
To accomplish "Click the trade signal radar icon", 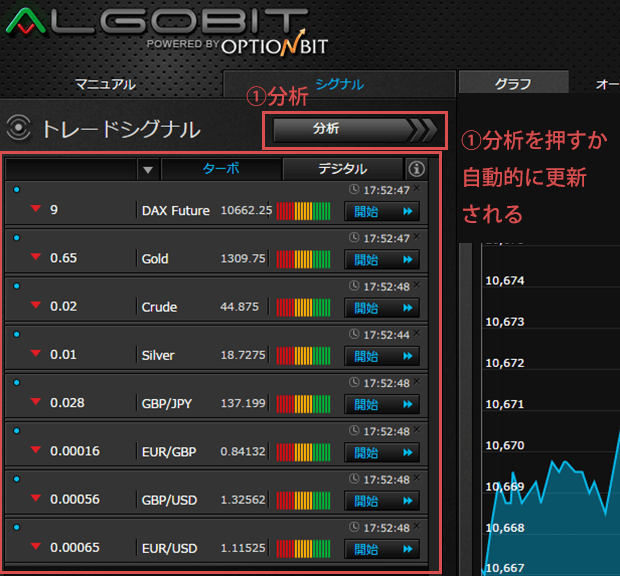I will (x=18, y=127).
